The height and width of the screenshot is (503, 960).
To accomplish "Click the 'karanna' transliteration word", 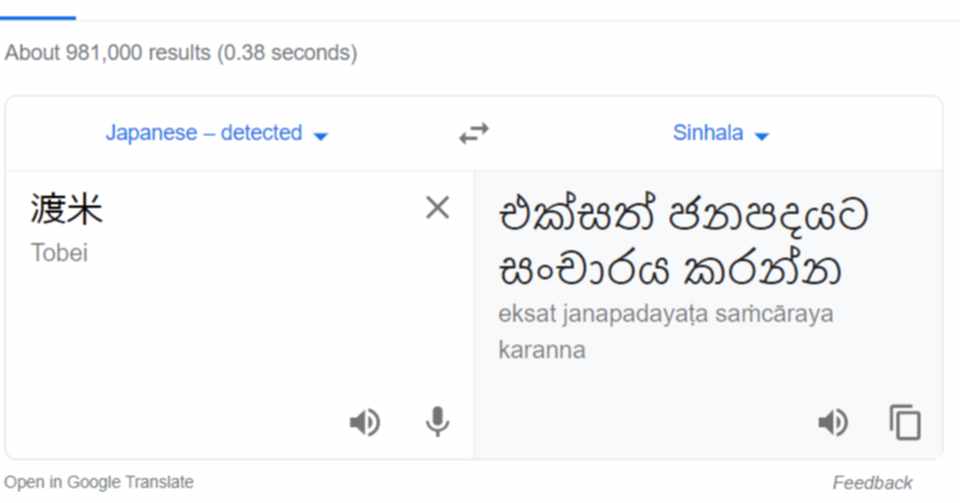I will 541,350.
